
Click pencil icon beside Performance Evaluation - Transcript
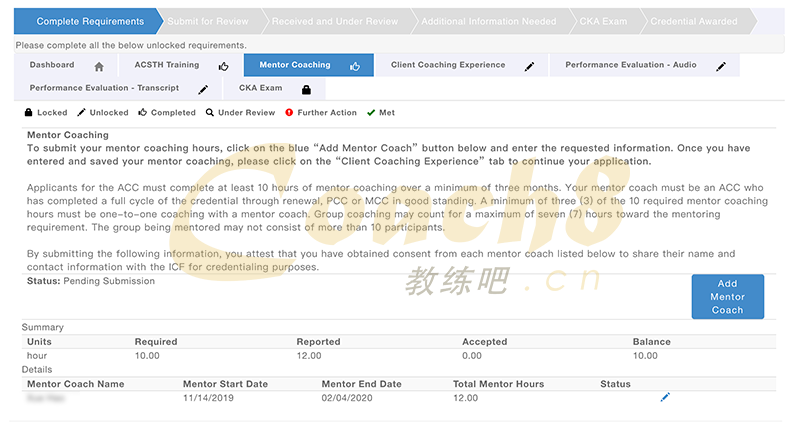(204, 90)
